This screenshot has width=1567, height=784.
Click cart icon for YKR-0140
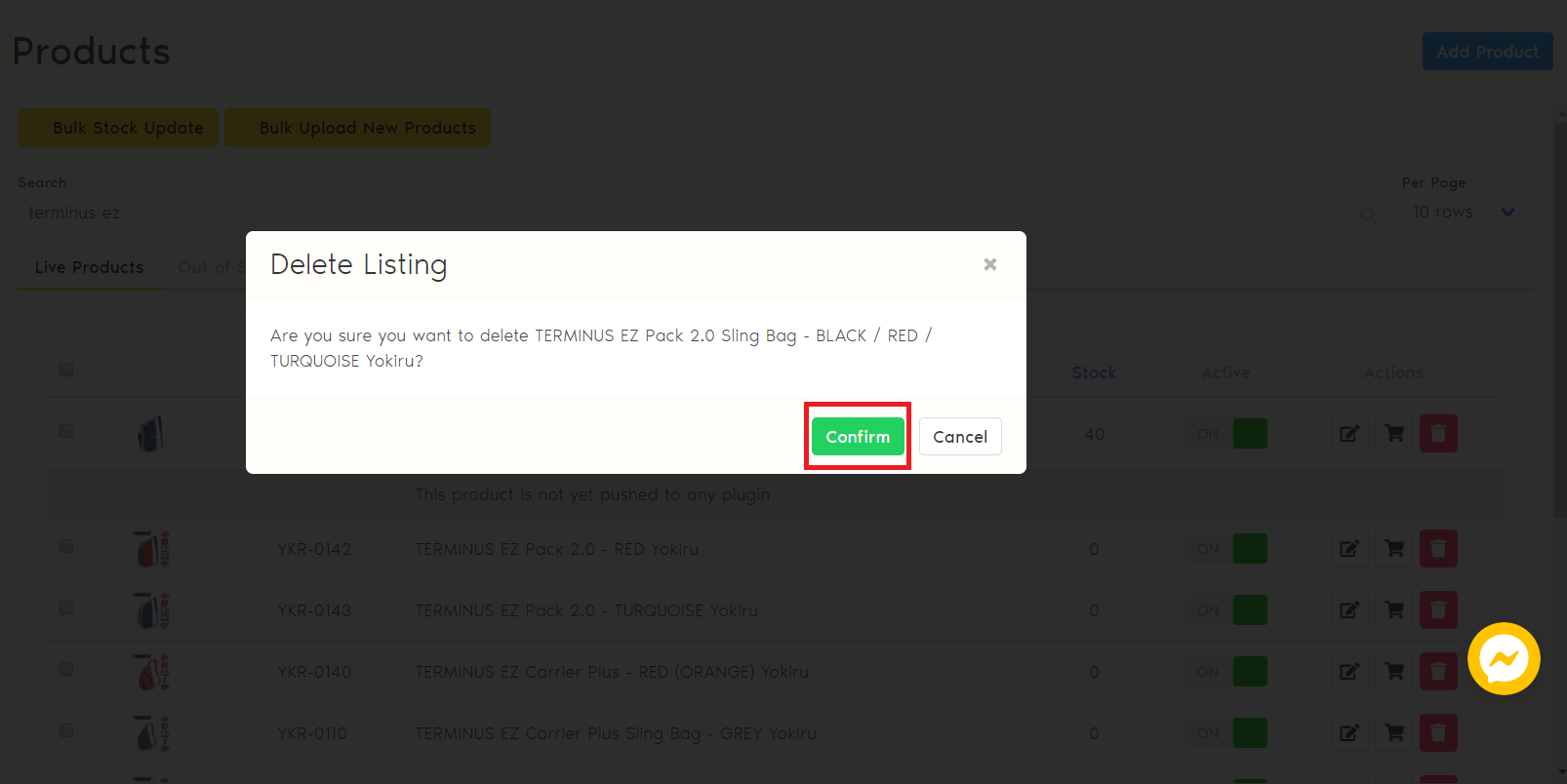point(1394,672)
